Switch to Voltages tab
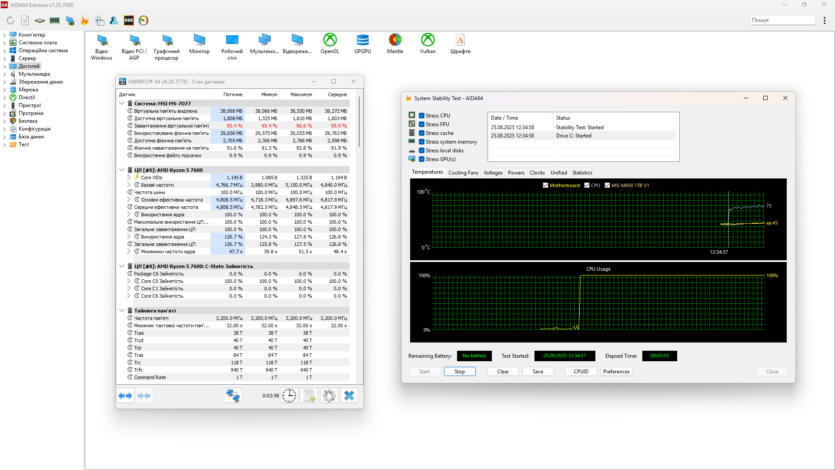This screenshot has width=835, height=470. coord(493,172)
